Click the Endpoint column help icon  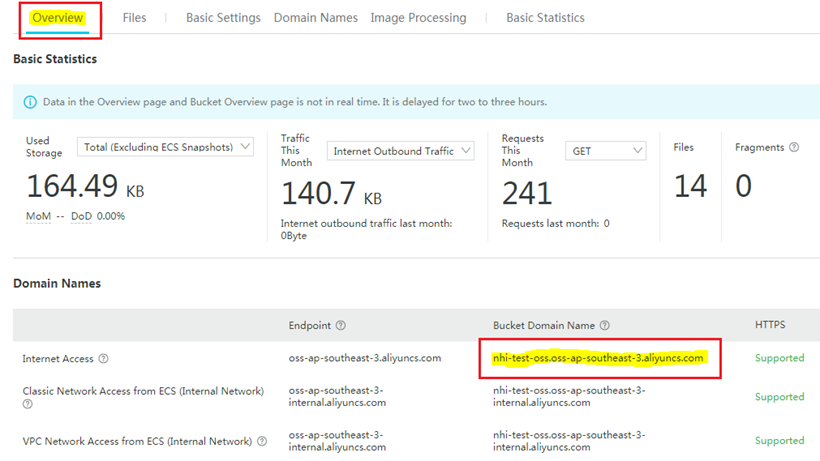click(x=341, y=326)
